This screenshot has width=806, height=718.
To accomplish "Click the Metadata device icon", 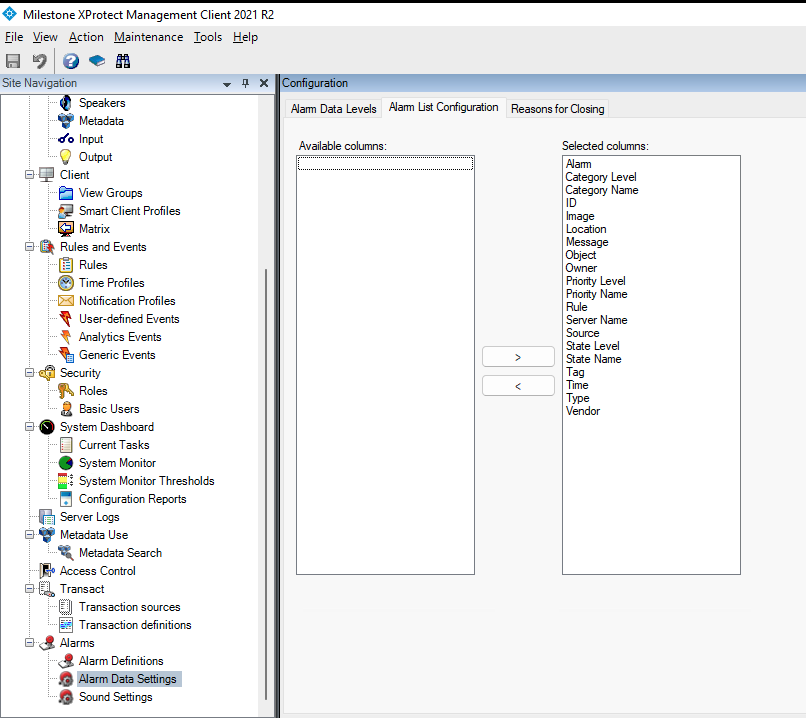I will coord(66,121).
